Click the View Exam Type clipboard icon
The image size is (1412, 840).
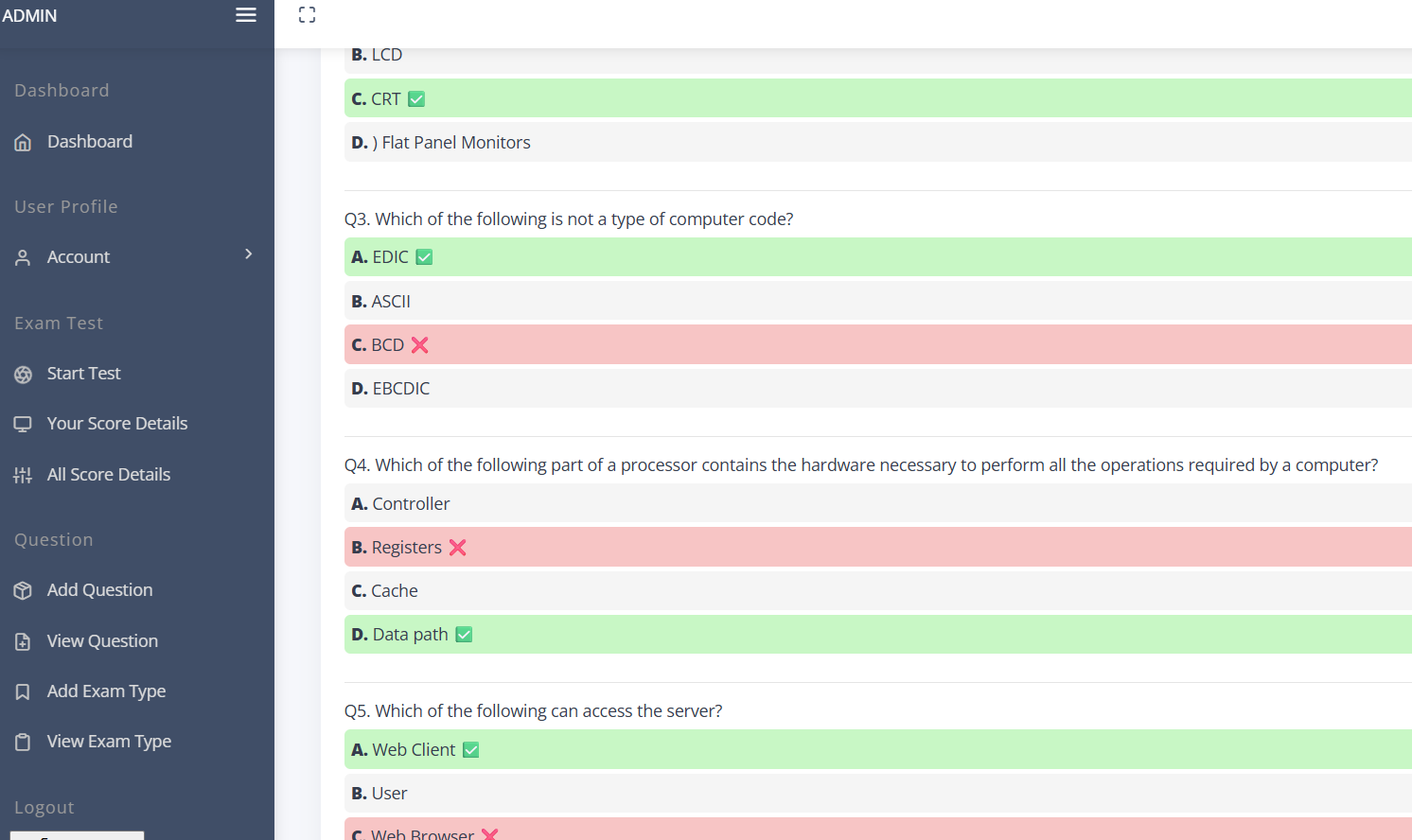[x=23, y=743]
